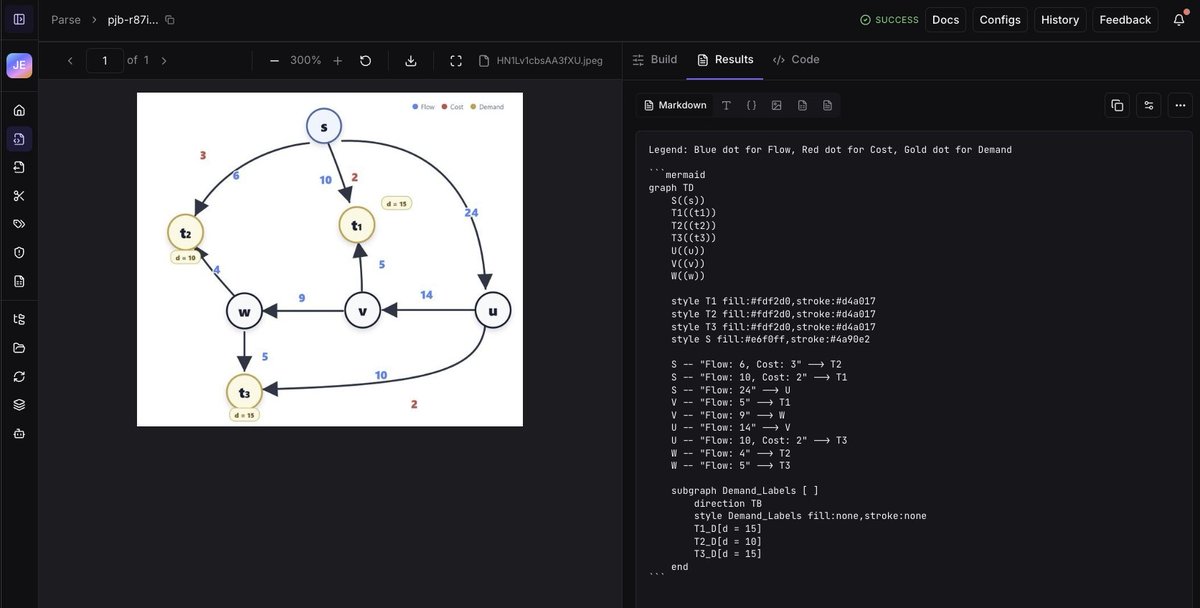
Task: Click the notification bell icon
Action: (x=1179, y=19)
